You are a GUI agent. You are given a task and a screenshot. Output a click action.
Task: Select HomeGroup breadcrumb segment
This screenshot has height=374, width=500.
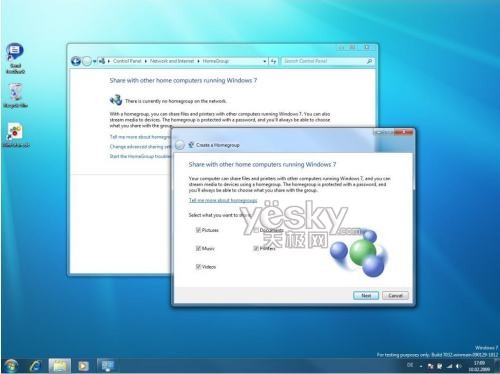(x=216, y=61)
